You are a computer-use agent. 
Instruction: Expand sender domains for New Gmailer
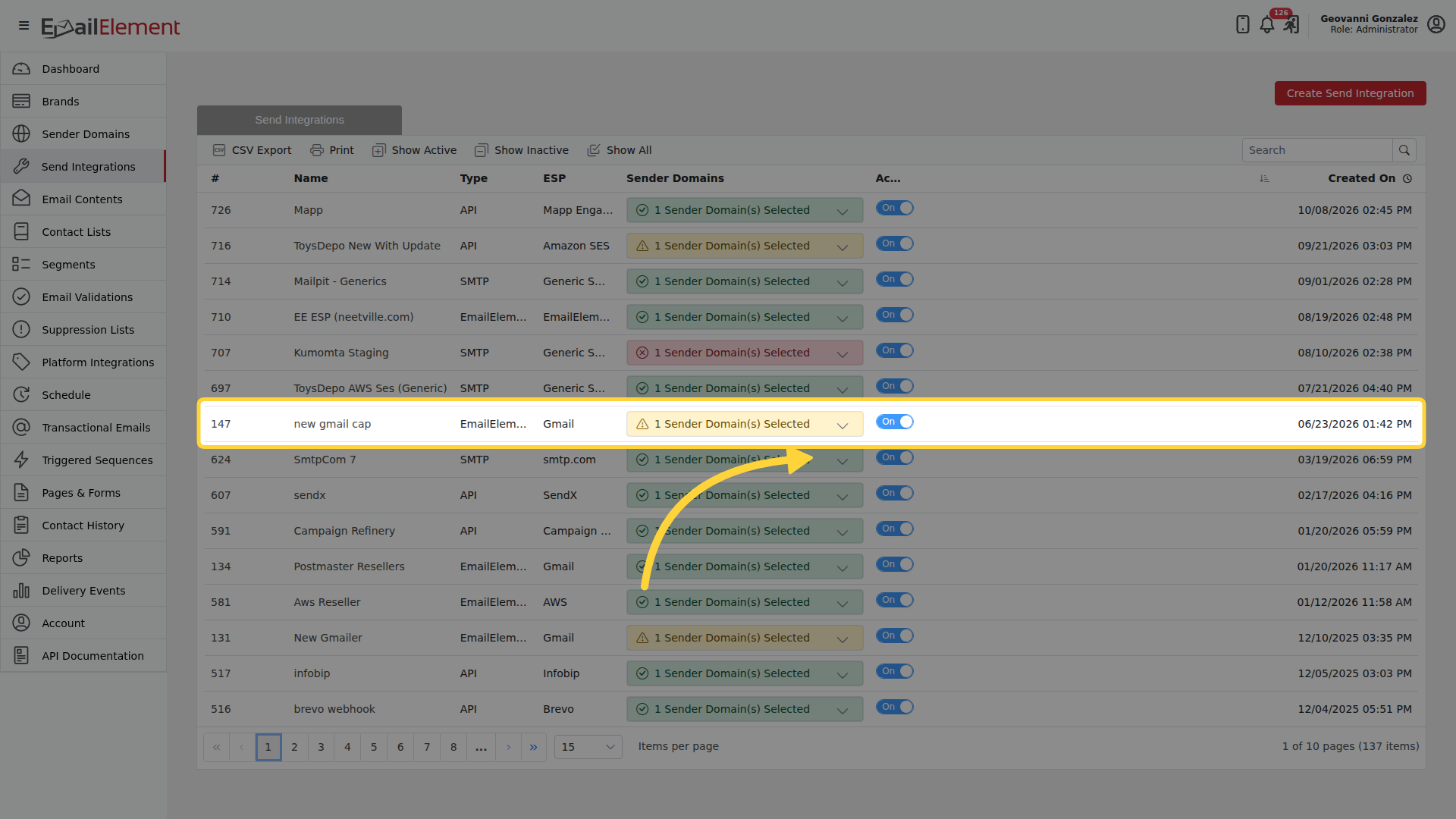pyautogui.click(x=745, y=638)
